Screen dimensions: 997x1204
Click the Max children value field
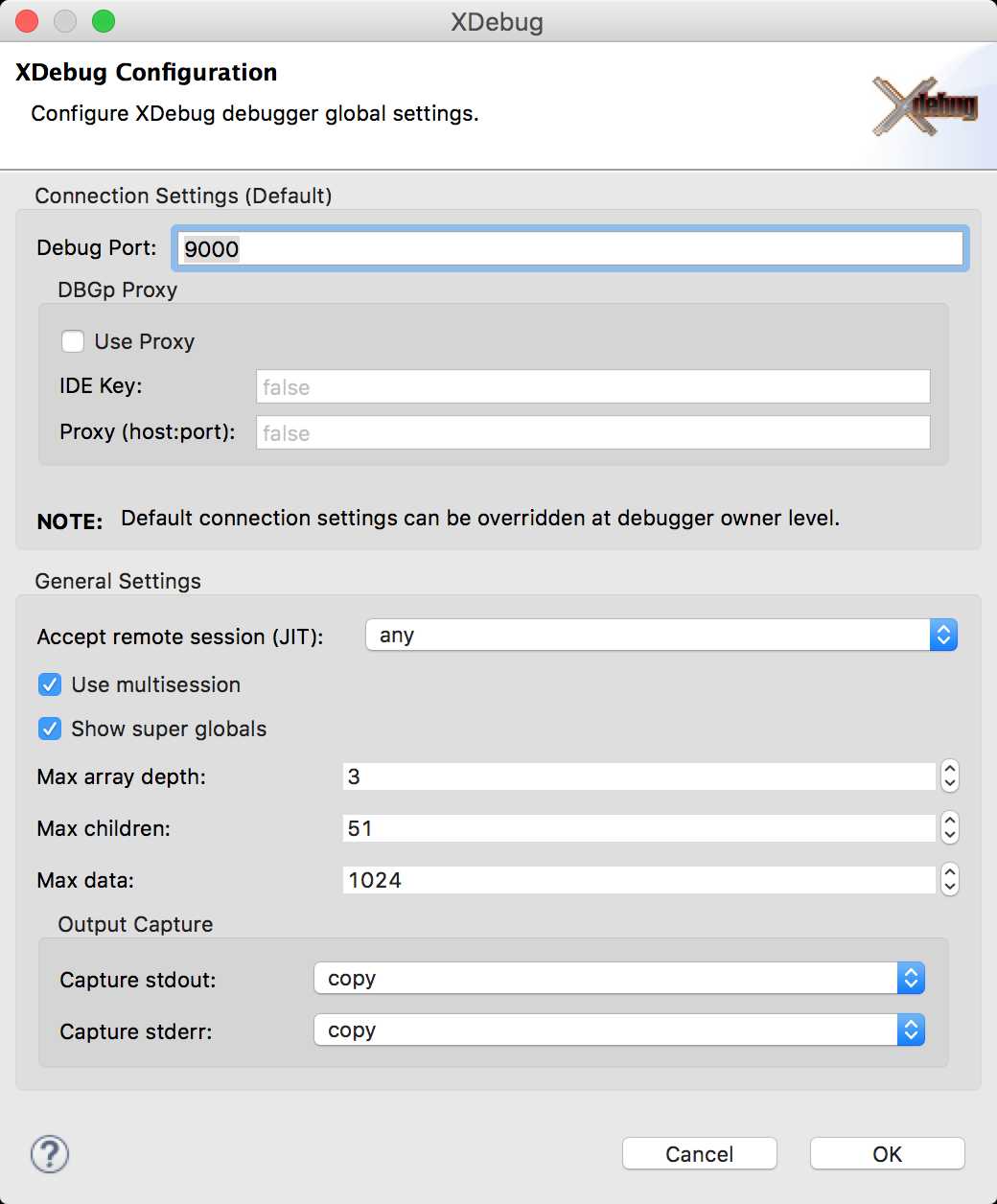coord(639,828)
